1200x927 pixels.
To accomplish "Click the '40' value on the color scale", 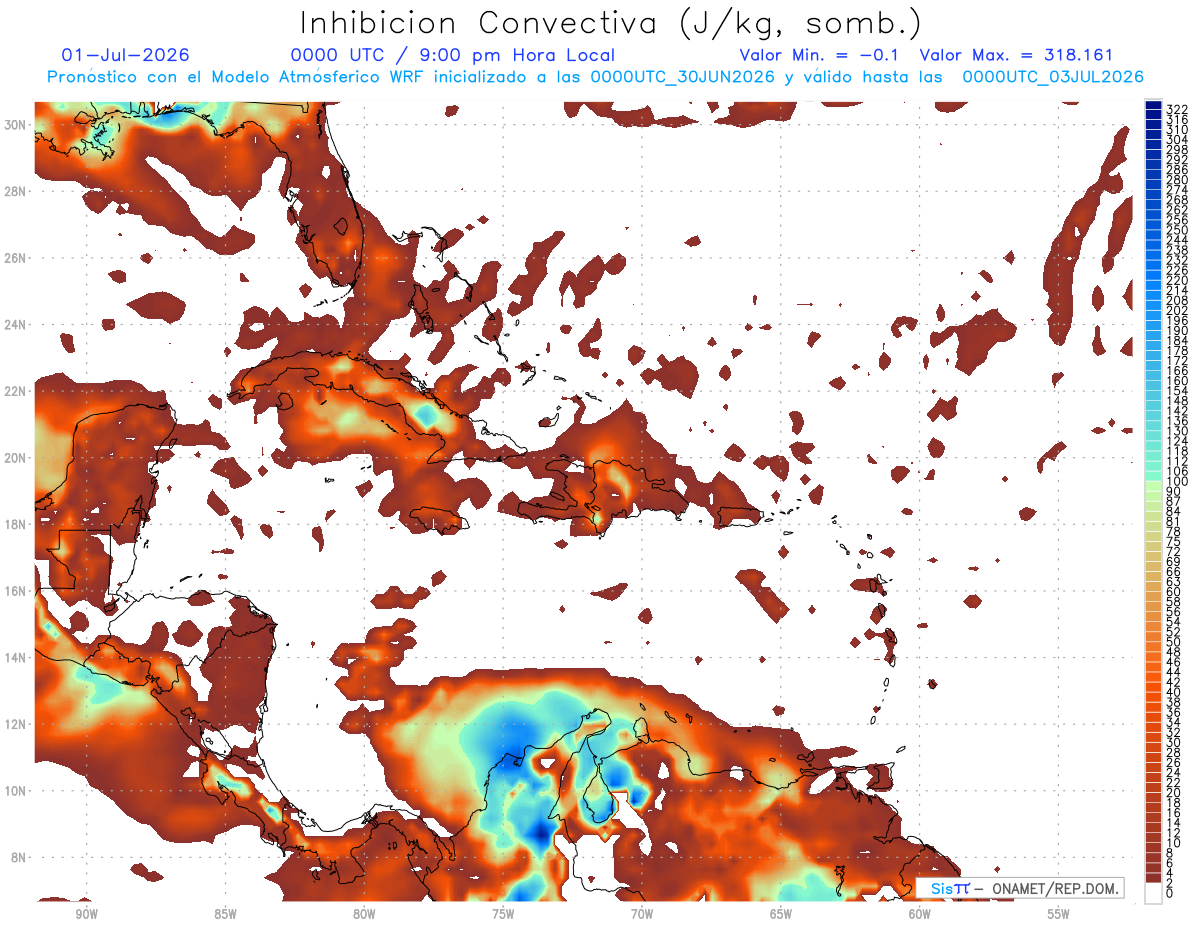I will (1174, 692).
